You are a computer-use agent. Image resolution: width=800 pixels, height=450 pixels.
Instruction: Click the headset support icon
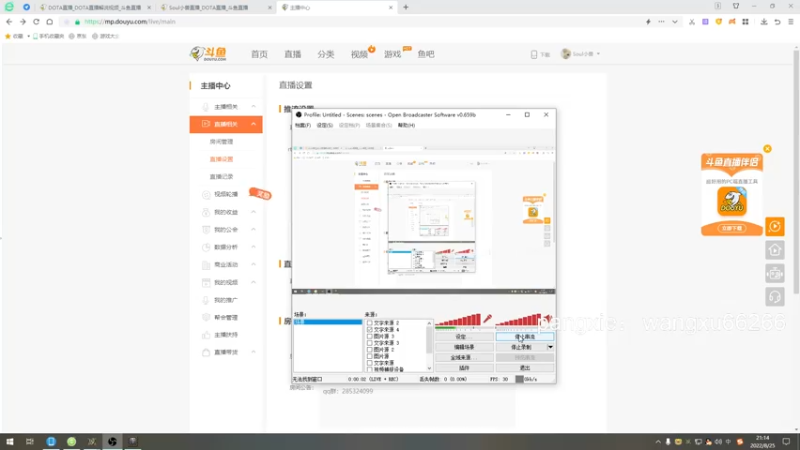pos(774,297)
